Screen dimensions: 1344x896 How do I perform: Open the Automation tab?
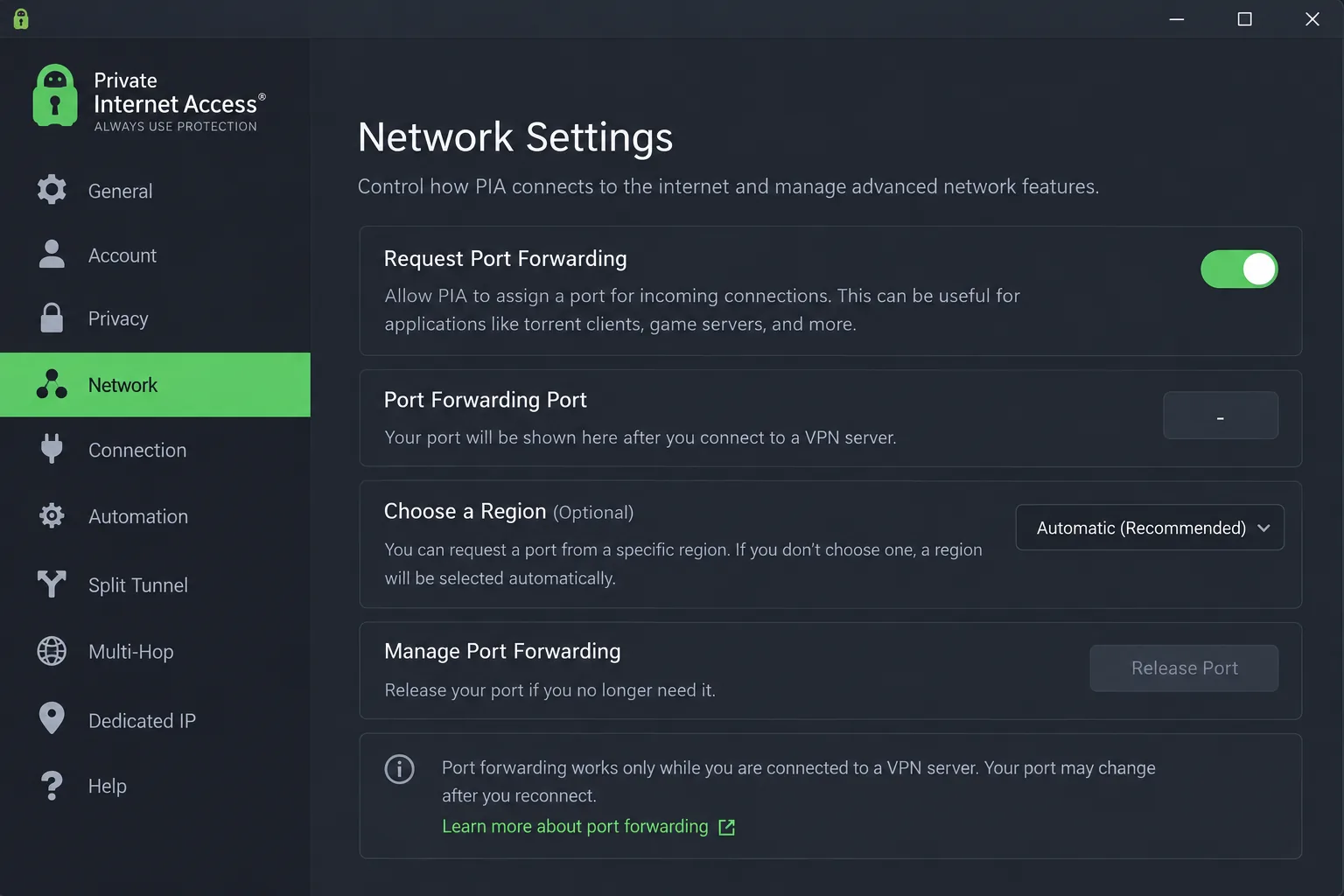tap(155, 516)
